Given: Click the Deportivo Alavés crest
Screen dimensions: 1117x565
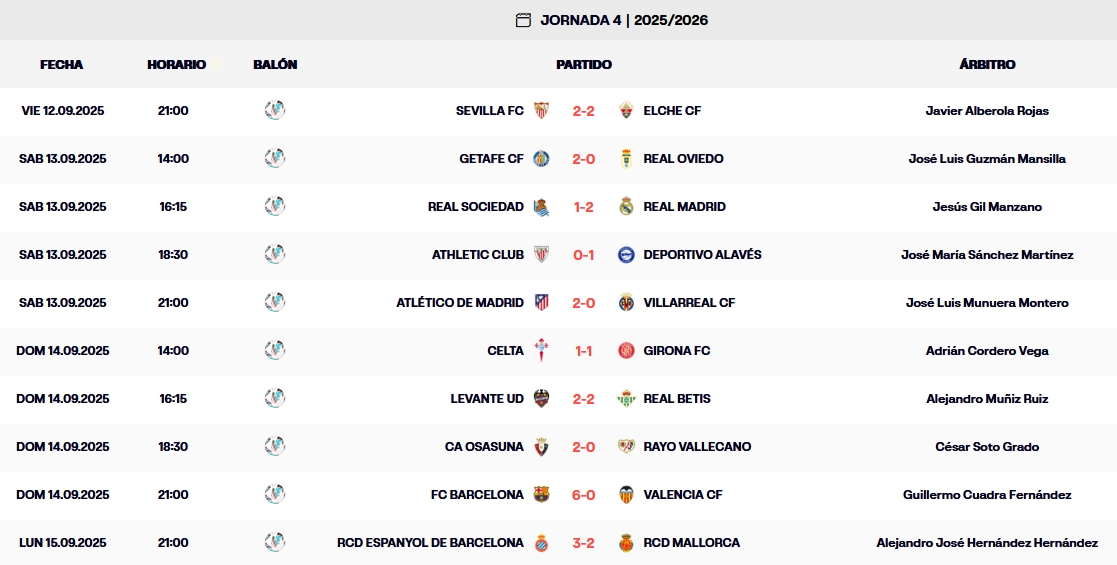Looking at the screenshot, I should point(626,255).
